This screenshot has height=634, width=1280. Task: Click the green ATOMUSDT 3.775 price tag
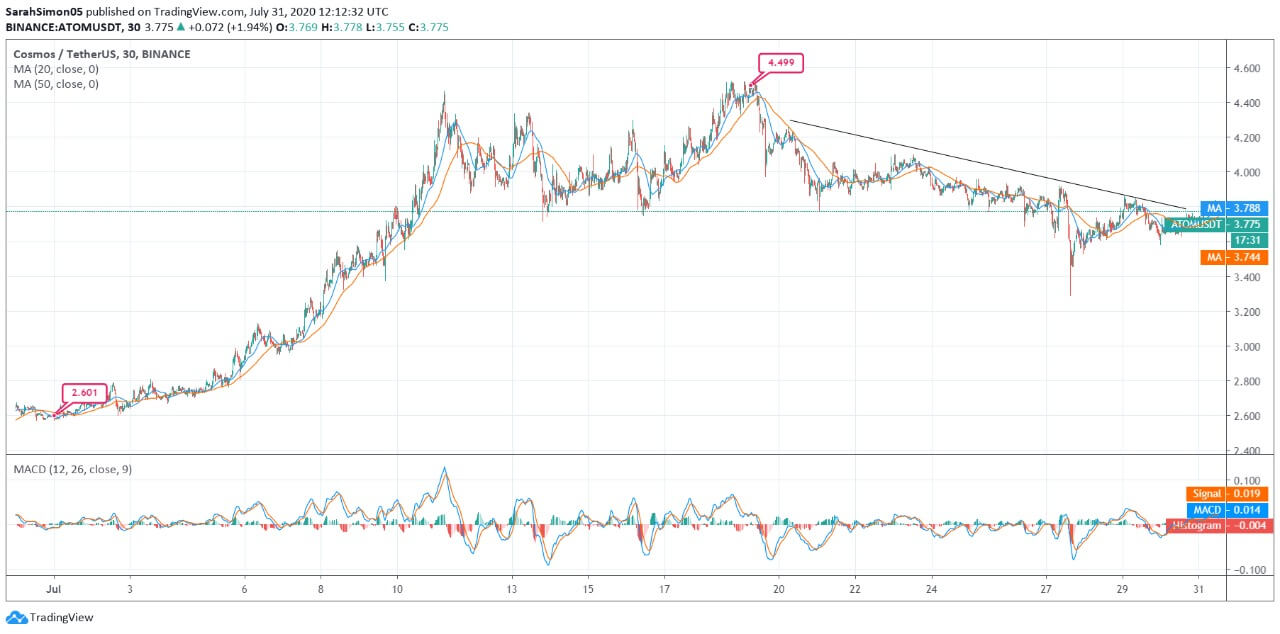pos(1216,225)
